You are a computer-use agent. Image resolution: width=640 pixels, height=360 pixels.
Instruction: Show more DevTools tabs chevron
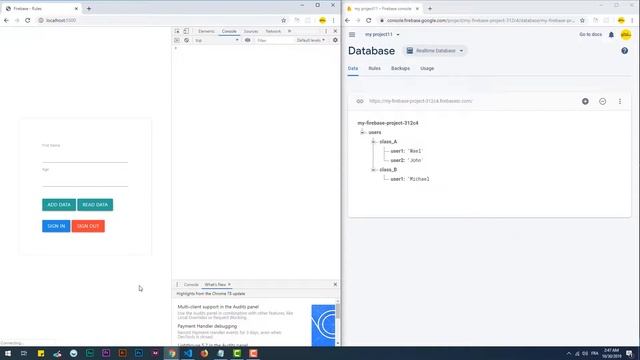pyautogui.click(x=289, y=31)
